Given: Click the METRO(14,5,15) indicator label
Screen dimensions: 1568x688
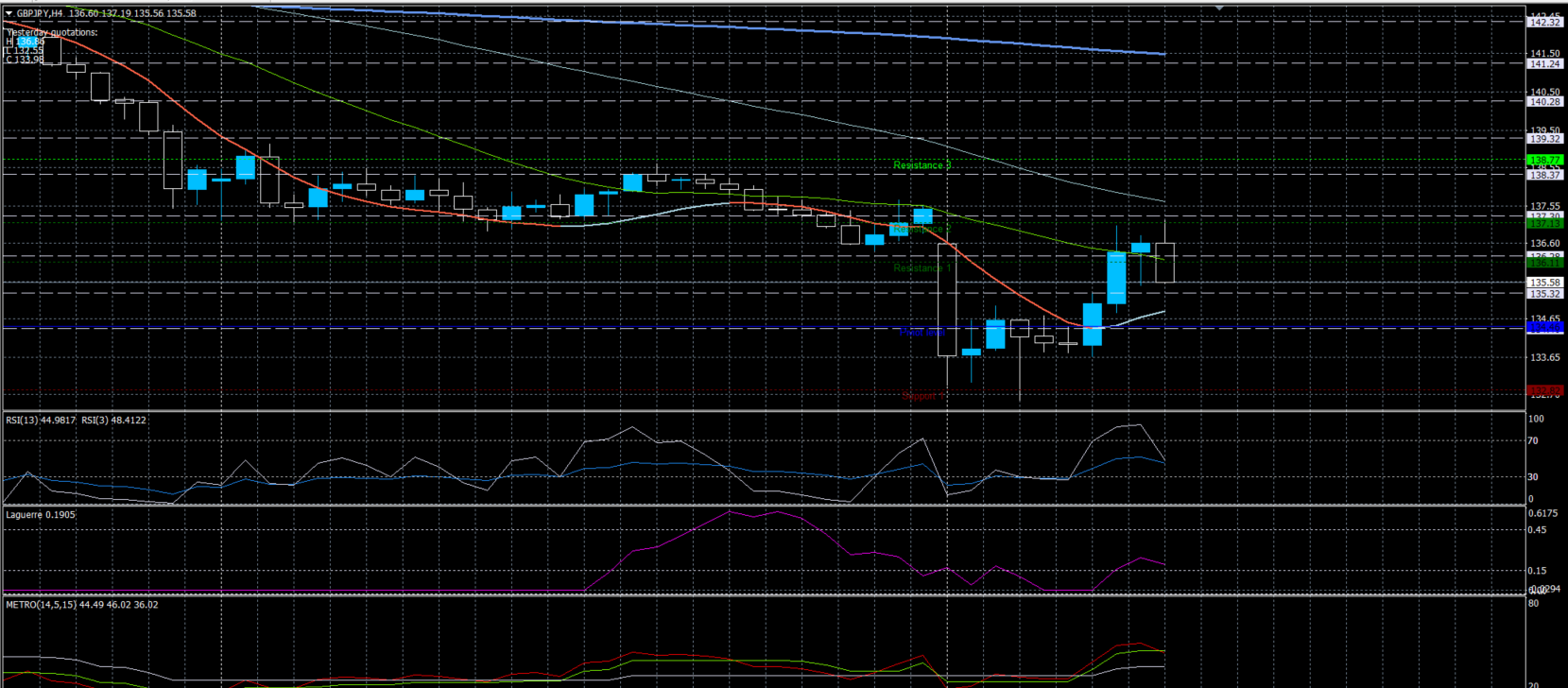Looking at the screenshot, I should point(82,605).
